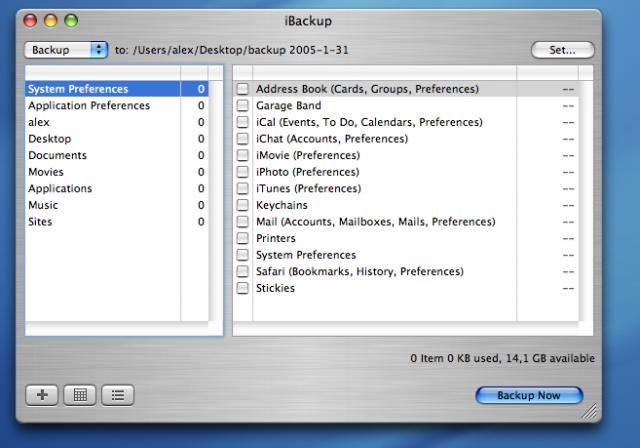Check the Mail checkbox

pos(242,222)
